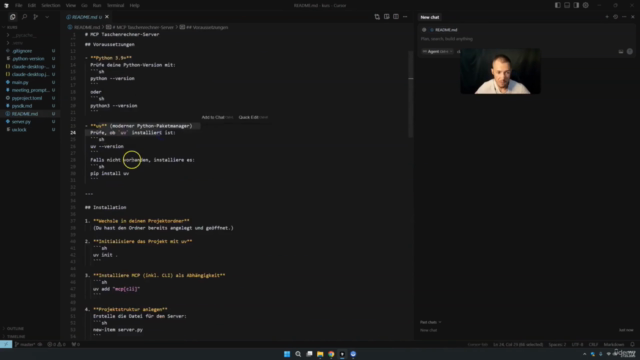Toggle the AI pane layout icon
This screenshot has height=360, width=640.
pyautogui.click(x=576, y=5)
